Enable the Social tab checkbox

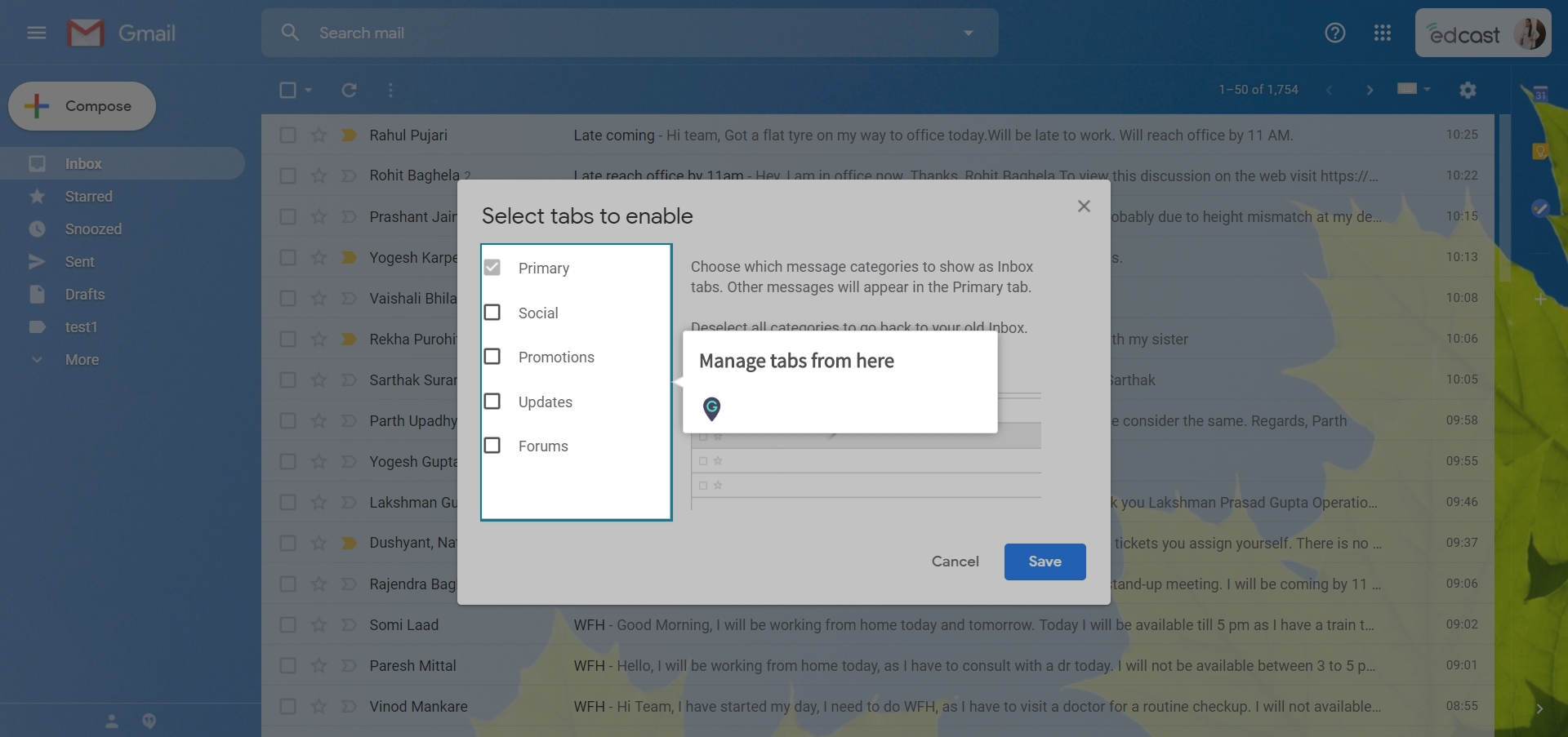click(492, 312)
